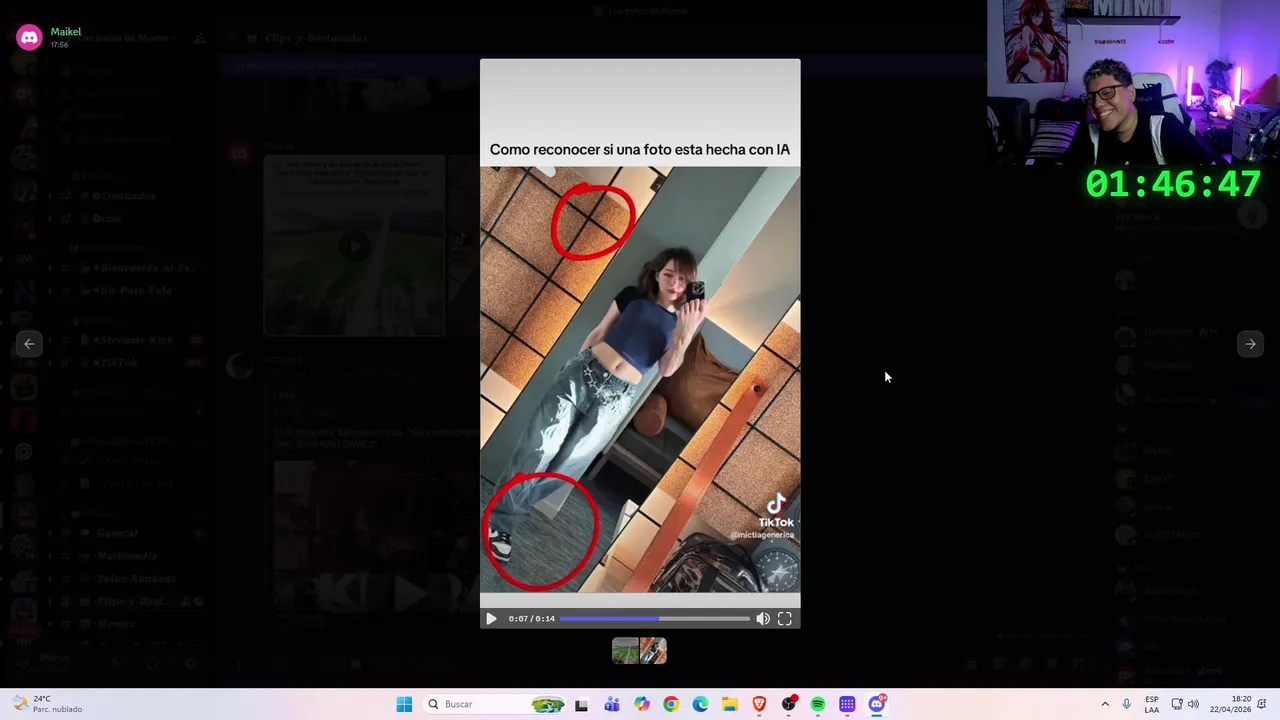The image size is (1280, 720).
Task: Click the Discord taskbar icon
Action: tap(877, 704)
